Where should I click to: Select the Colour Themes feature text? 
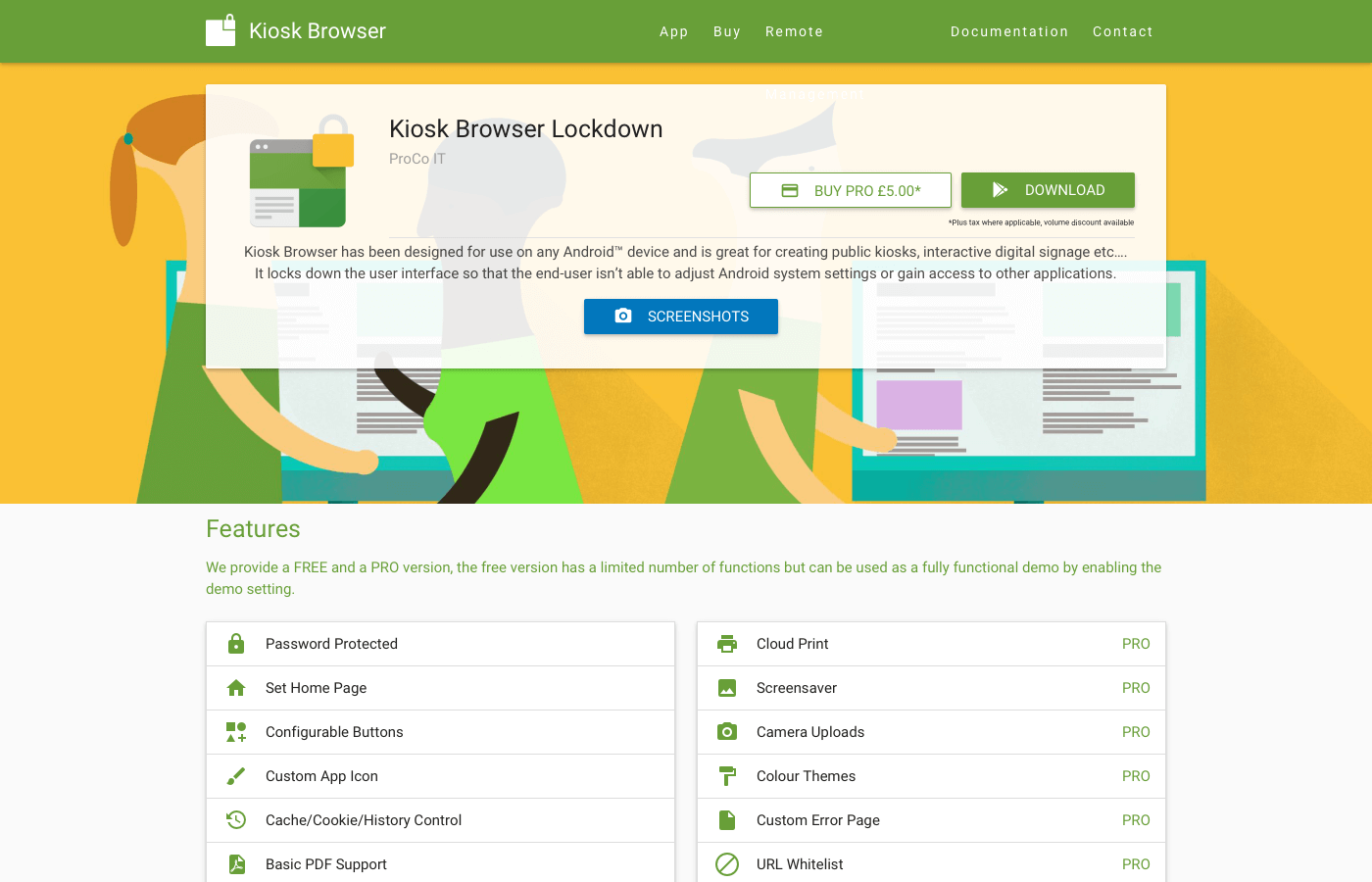[806, 776]
